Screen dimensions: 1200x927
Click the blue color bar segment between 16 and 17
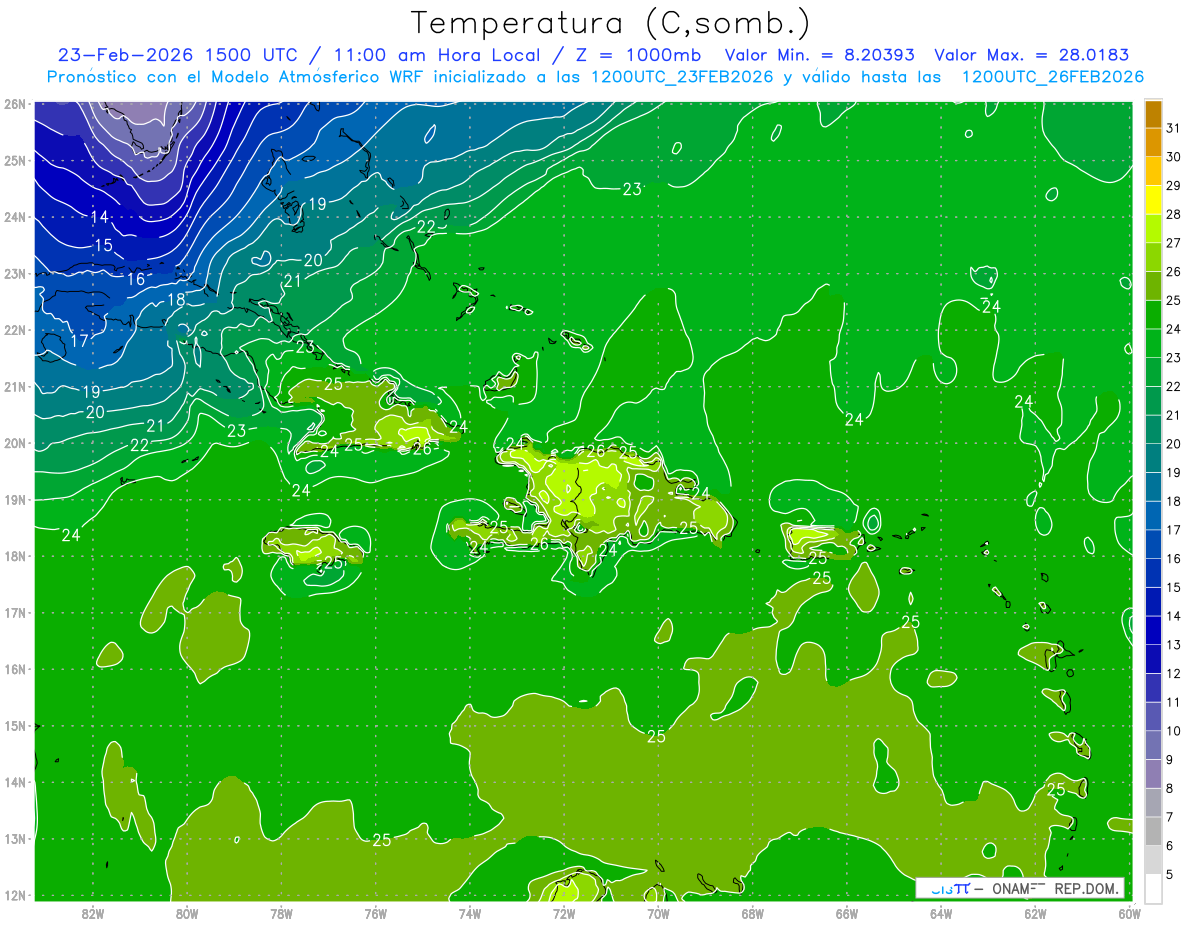pos(1154,544)
